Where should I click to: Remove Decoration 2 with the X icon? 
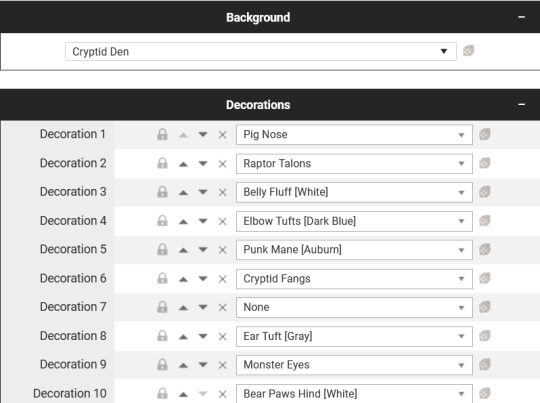pos(222,164)
